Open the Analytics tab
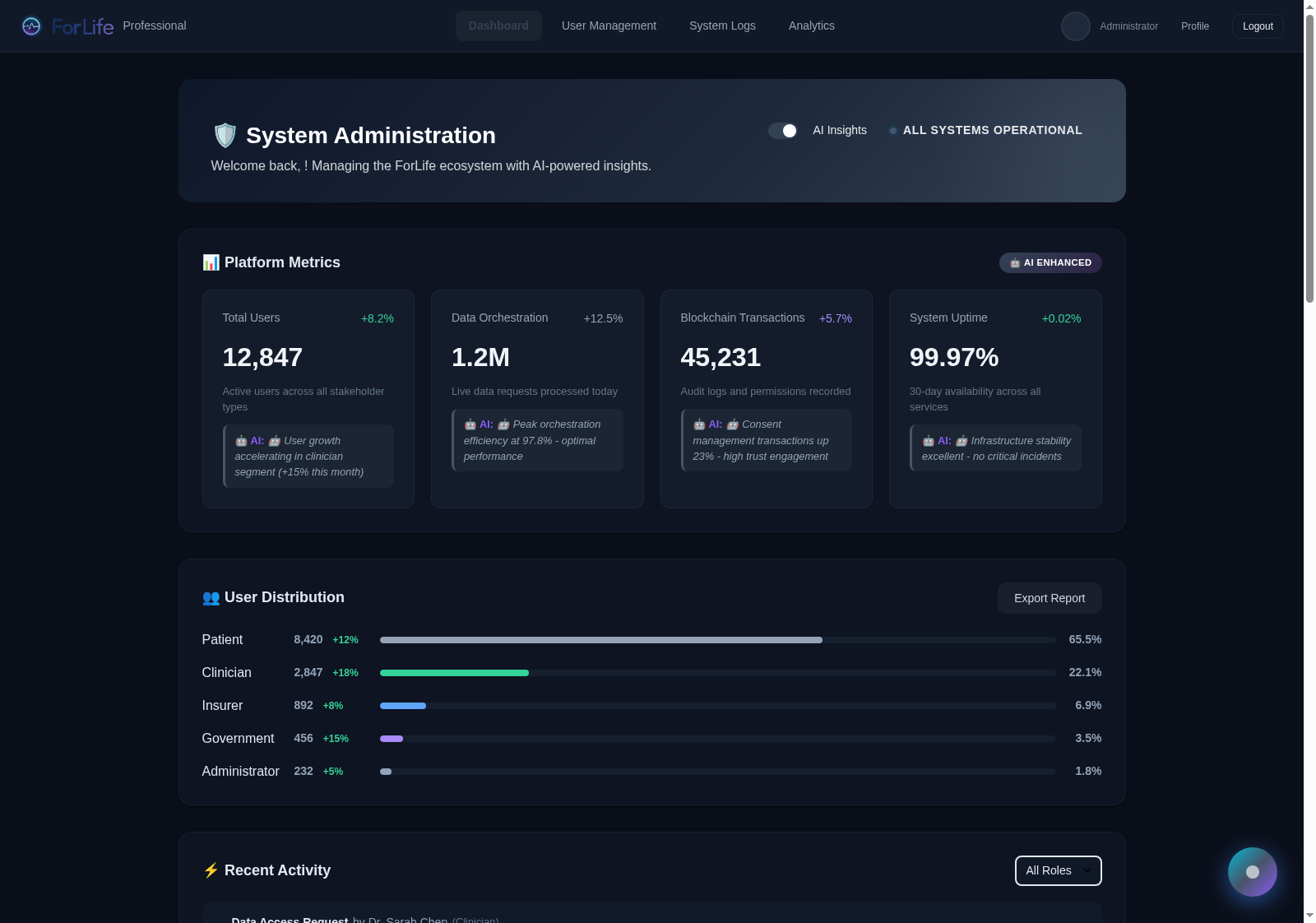Screen dimensions: 1316x923 [x=812, y=26]
